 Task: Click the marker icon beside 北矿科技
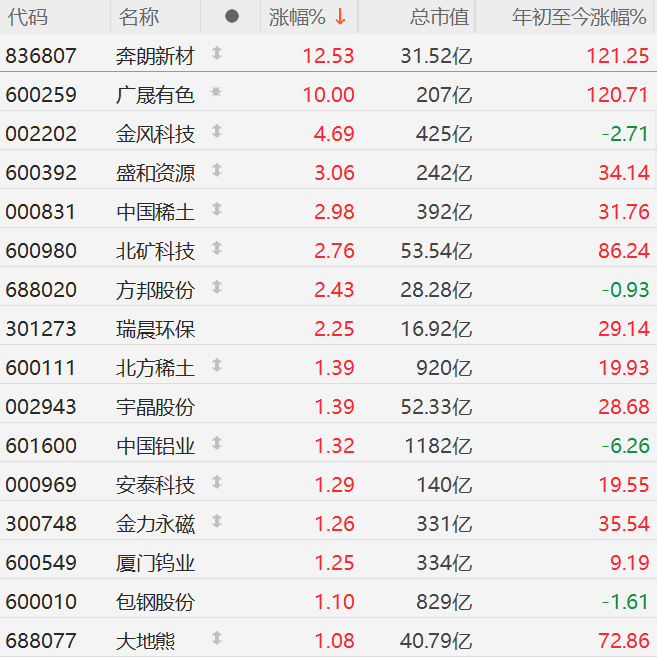[x=217, y=248]
